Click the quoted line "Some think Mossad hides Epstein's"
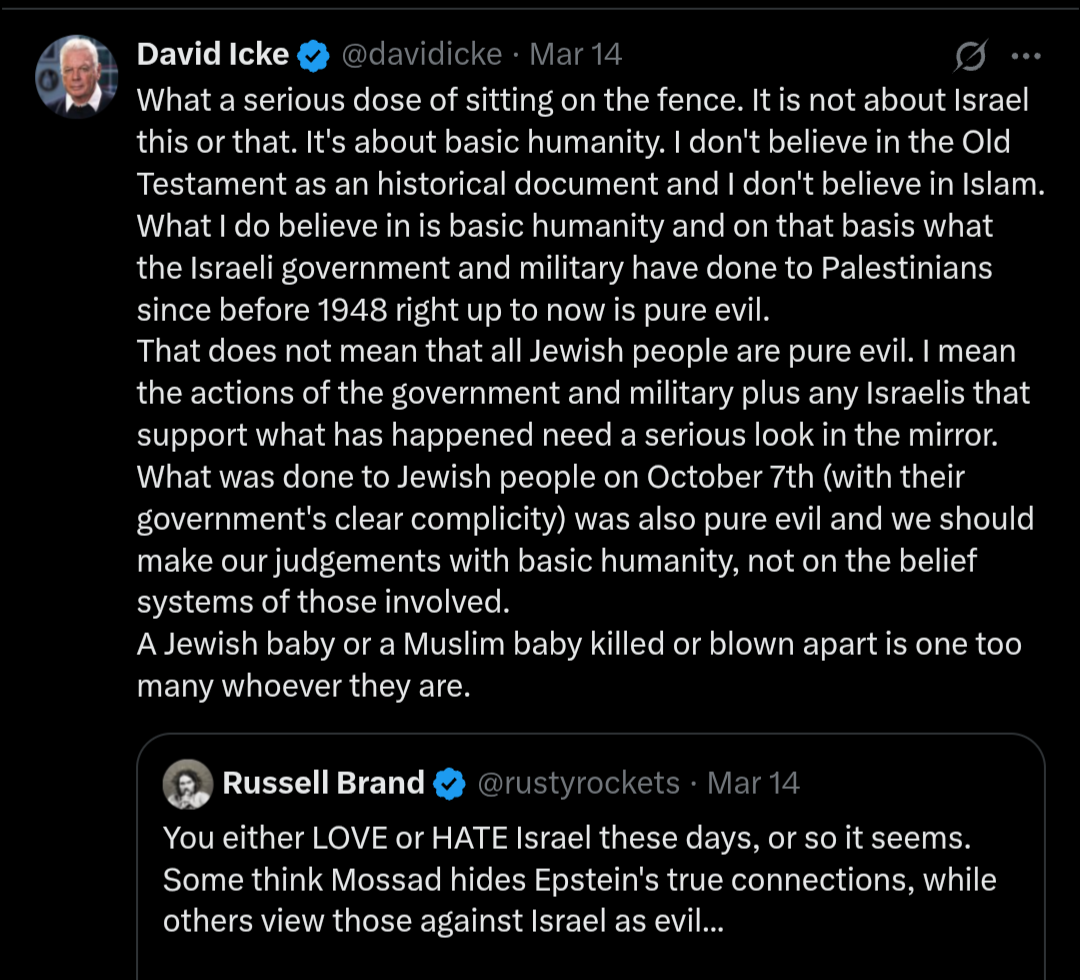 click(x=579, y=880)
